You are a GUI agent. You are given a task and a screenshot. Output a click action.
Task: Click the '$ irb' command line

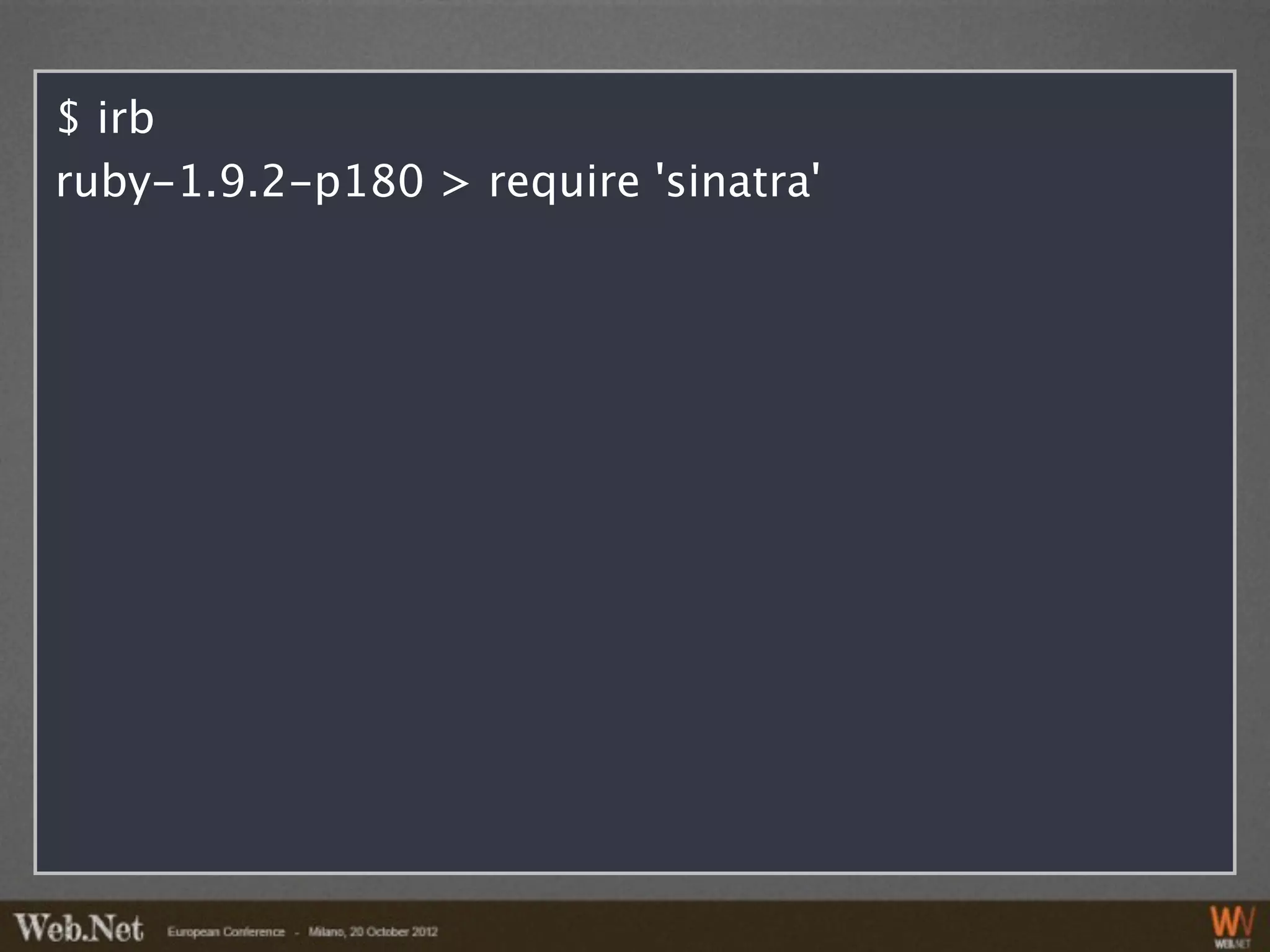105,117
